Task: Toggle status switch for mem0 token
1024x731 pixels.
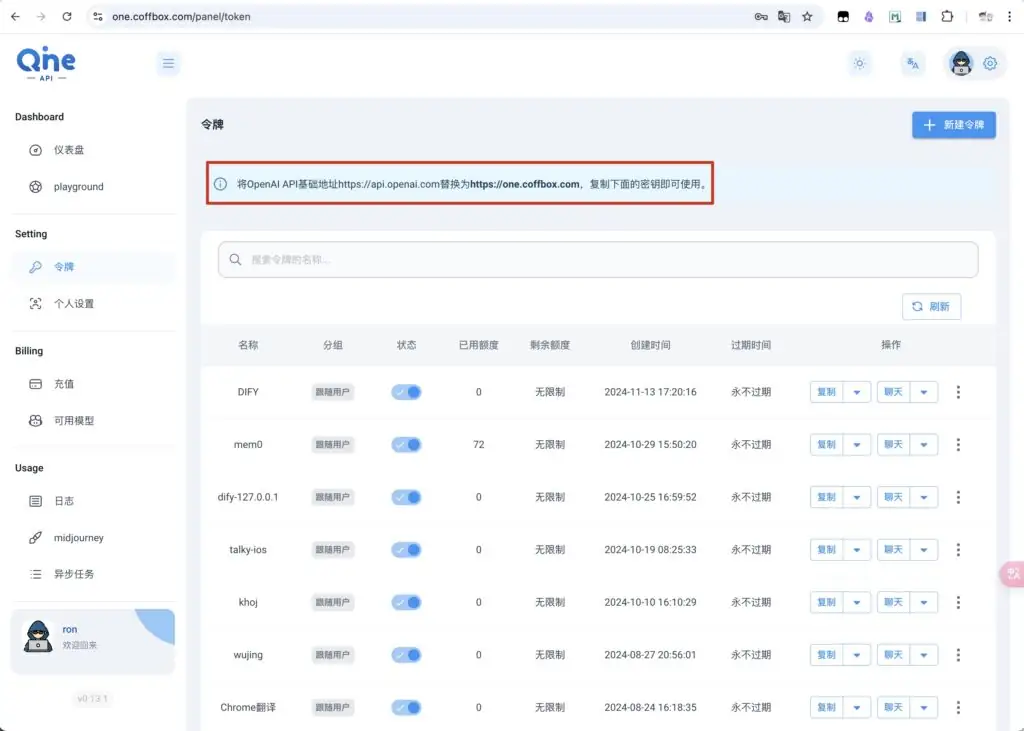Action: click(406, 444)
